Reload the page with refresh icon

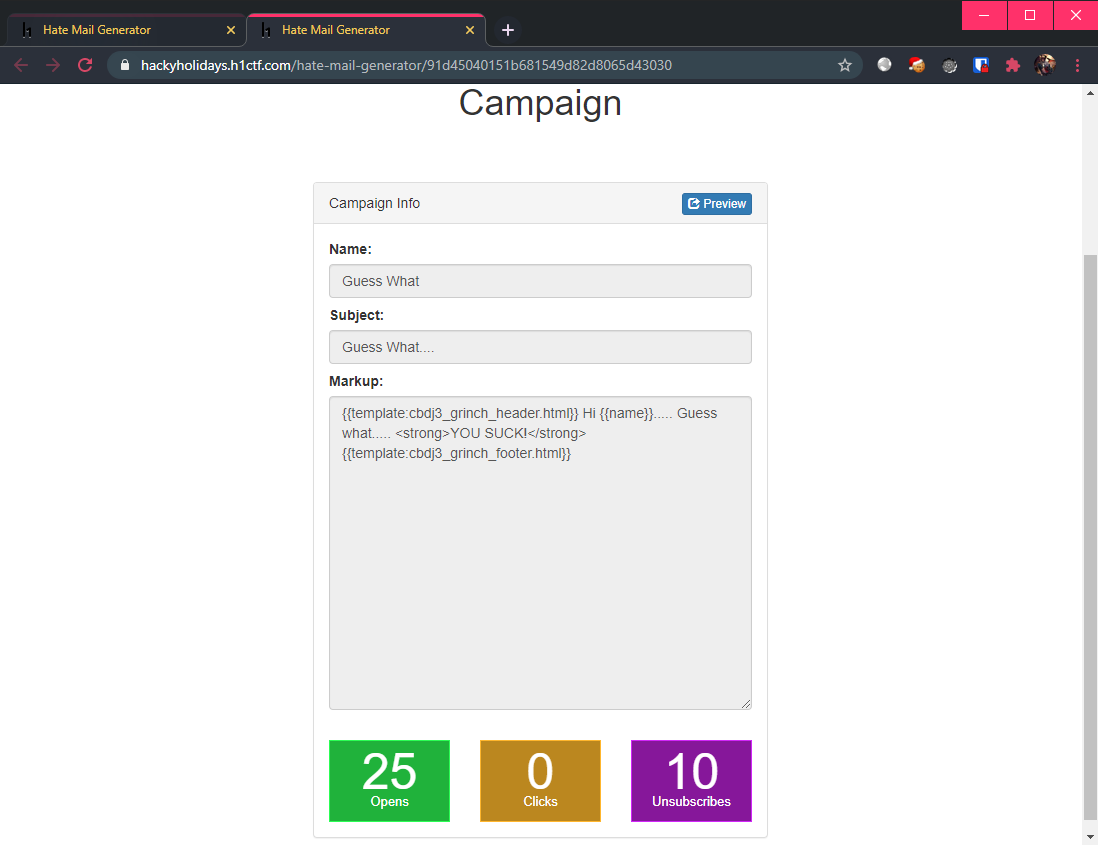(x=85, y=65)
